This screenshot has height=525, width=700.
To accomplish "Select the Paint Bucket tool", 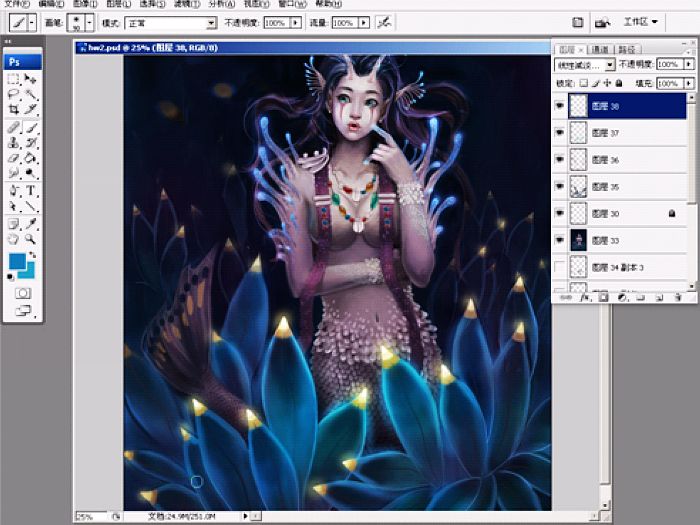I will click(x=30, y=158).
